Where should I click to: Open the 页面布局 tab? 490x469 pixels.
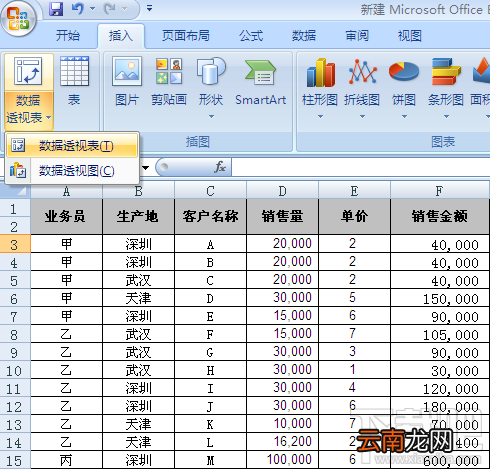click(x=186, y=36)
